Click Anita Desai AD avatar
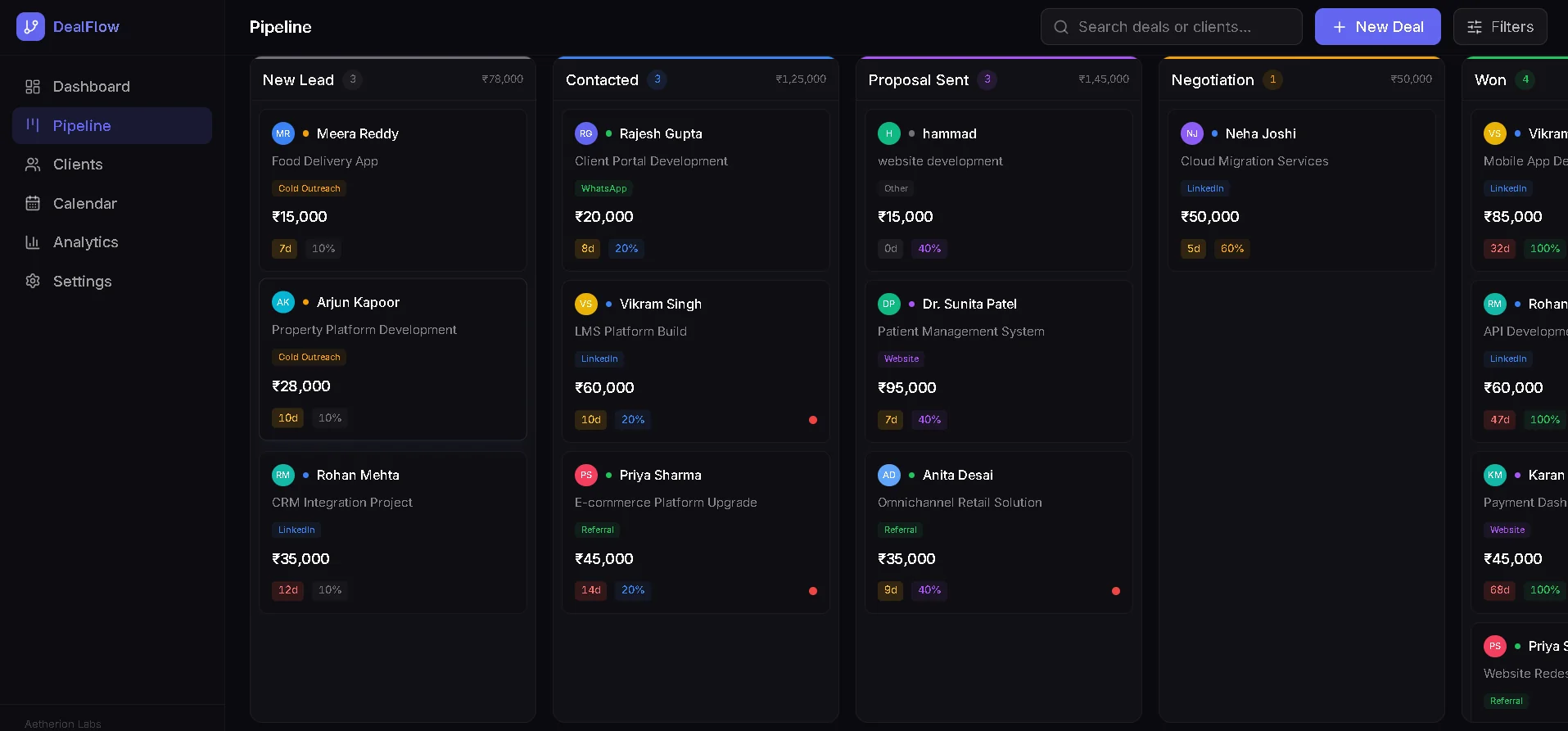 (x=889, y=475)
